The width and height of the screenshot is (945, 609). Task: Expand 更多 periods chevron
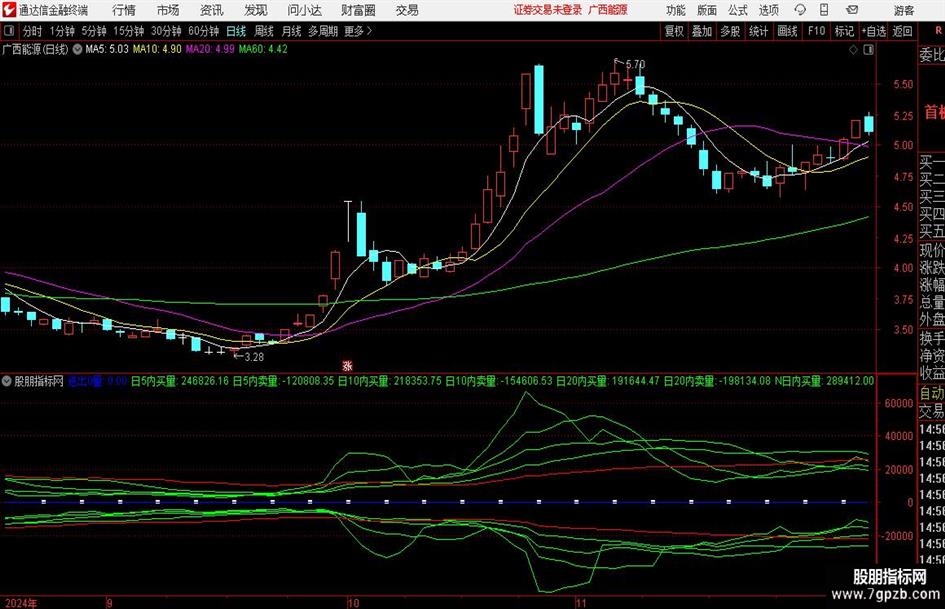(369, 31)
